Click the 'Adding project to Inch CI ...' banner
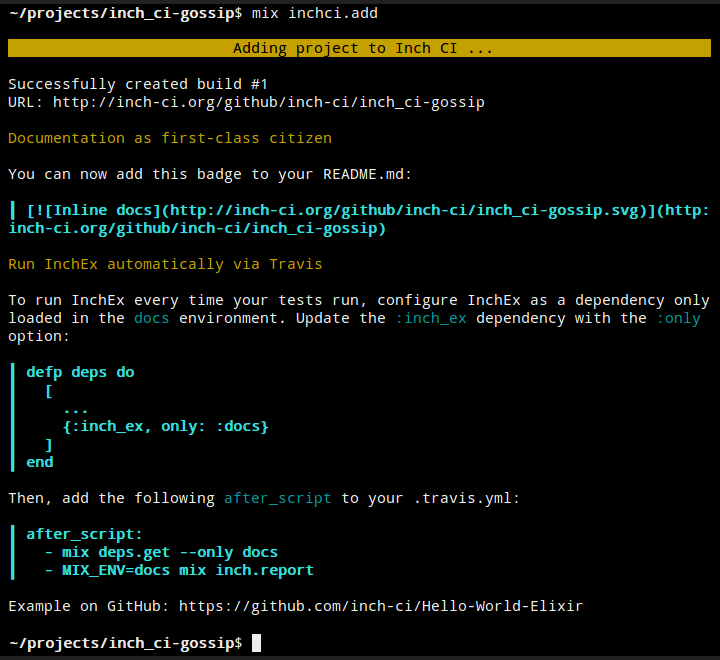The image size is (720, 660). point(359,48)
